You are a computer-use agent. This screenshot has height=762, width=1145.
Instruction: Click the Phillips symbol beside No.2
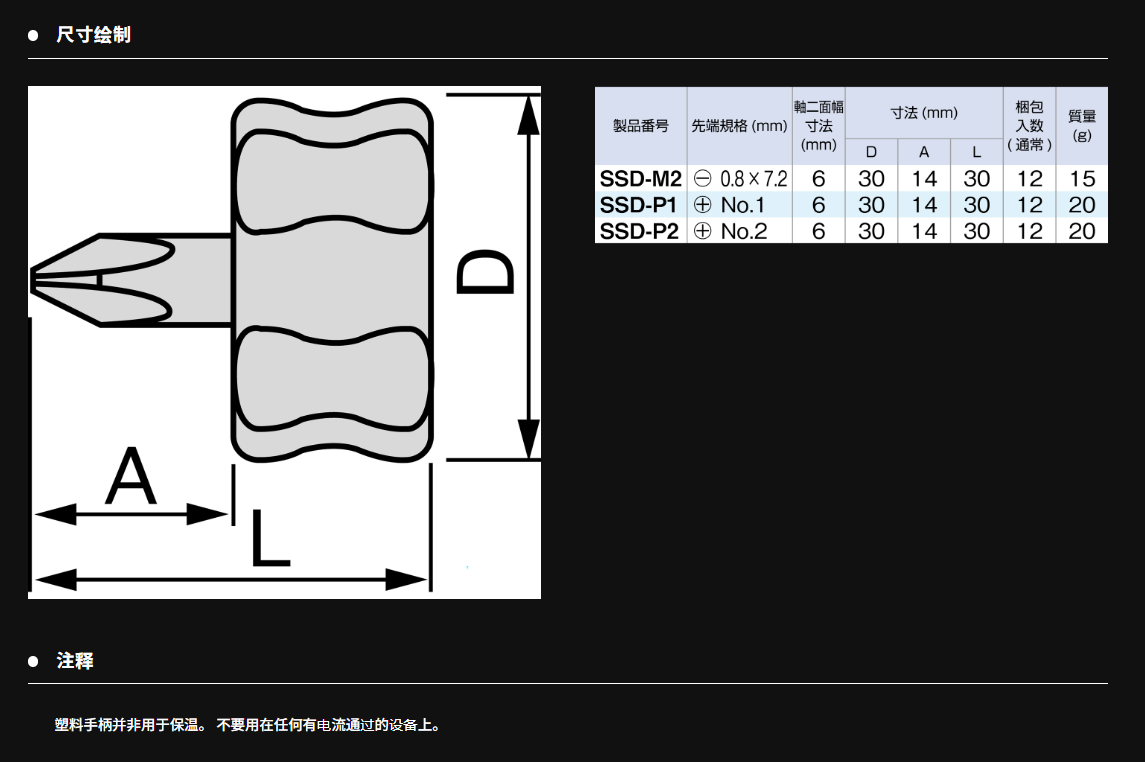point(702,231)
